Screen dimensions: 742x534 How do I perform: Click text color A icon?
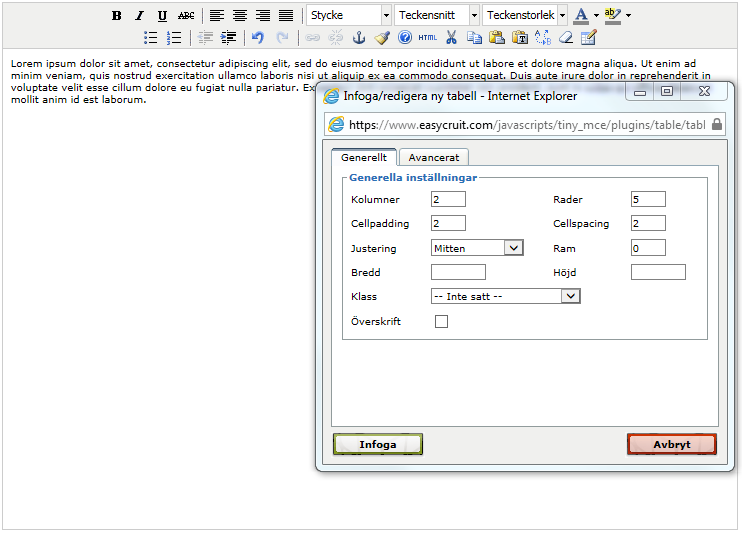(581, 16)
